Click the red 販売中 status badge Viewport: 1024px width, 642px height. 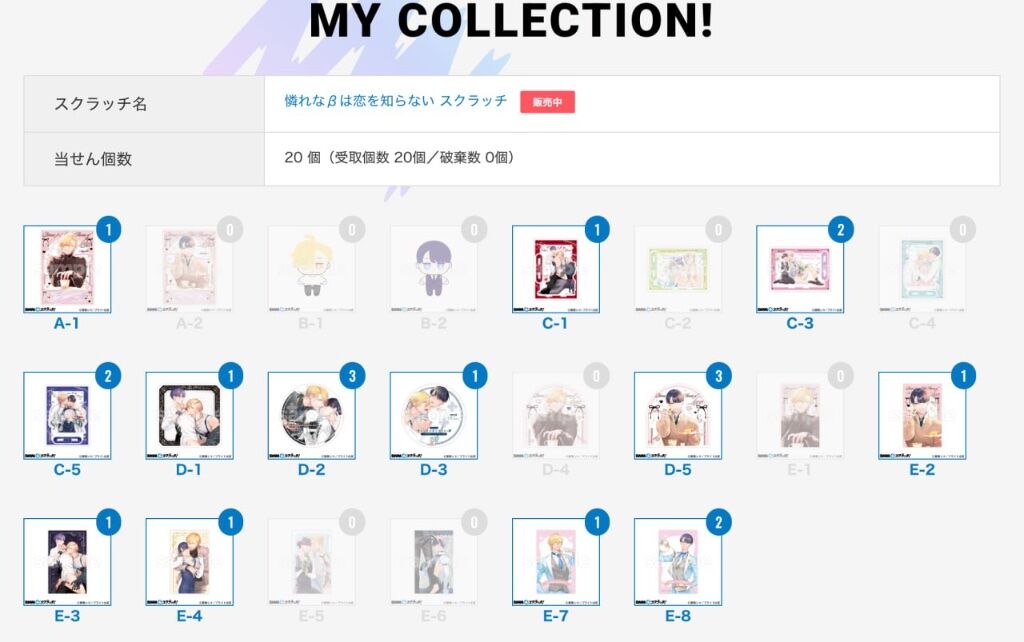tap(547, 102)
